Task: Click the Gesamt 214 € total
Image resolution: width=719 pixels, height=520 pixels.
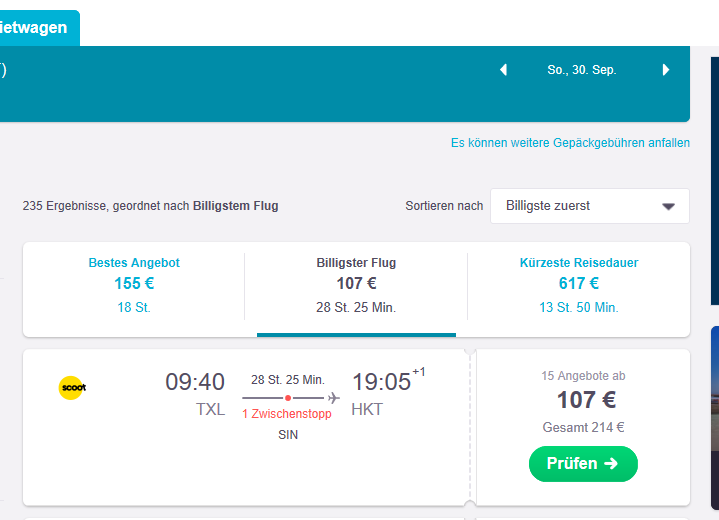Action: point(583,427)
